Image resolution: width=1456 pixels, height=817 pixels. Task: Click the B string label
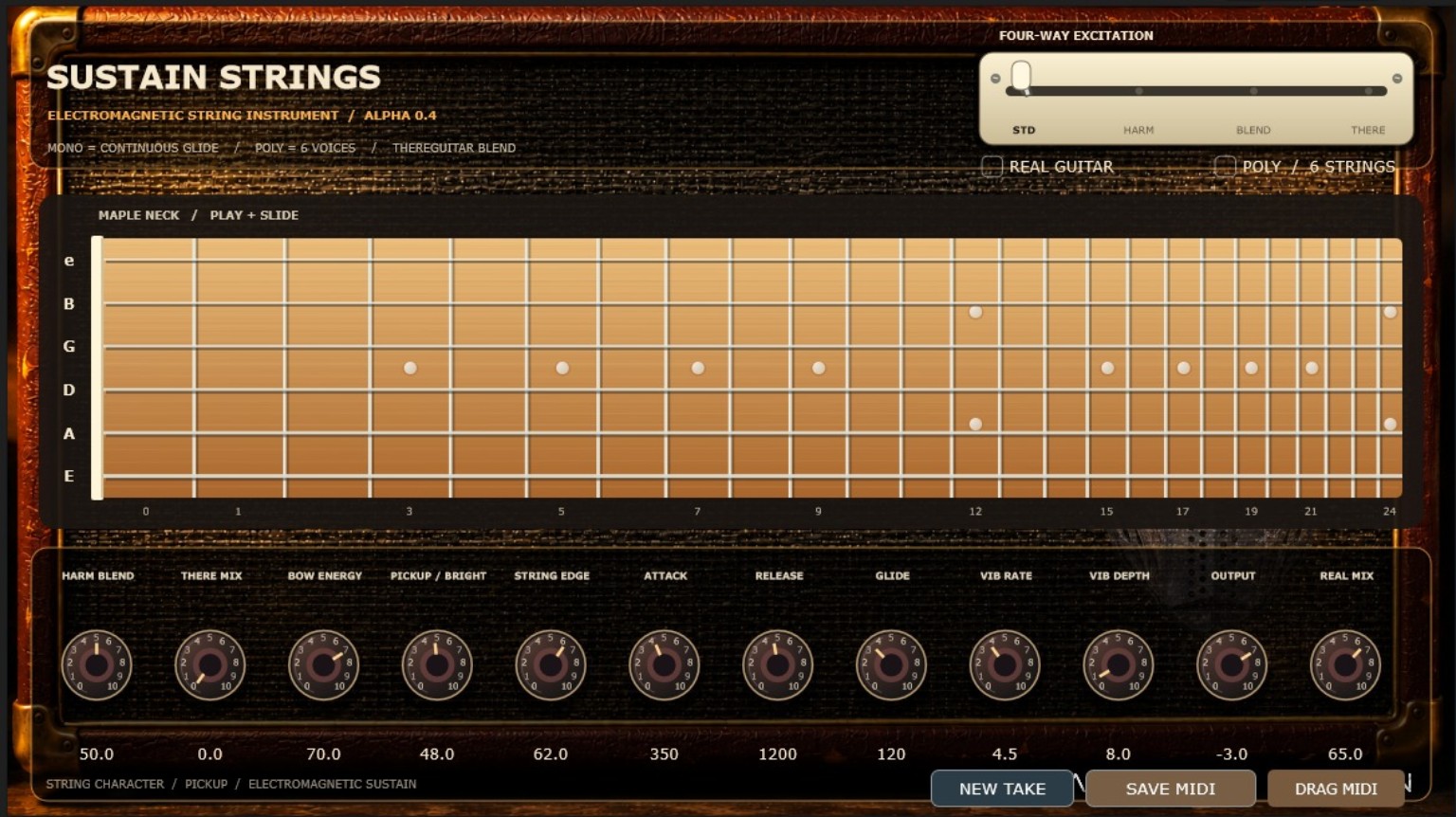(69, 304)
